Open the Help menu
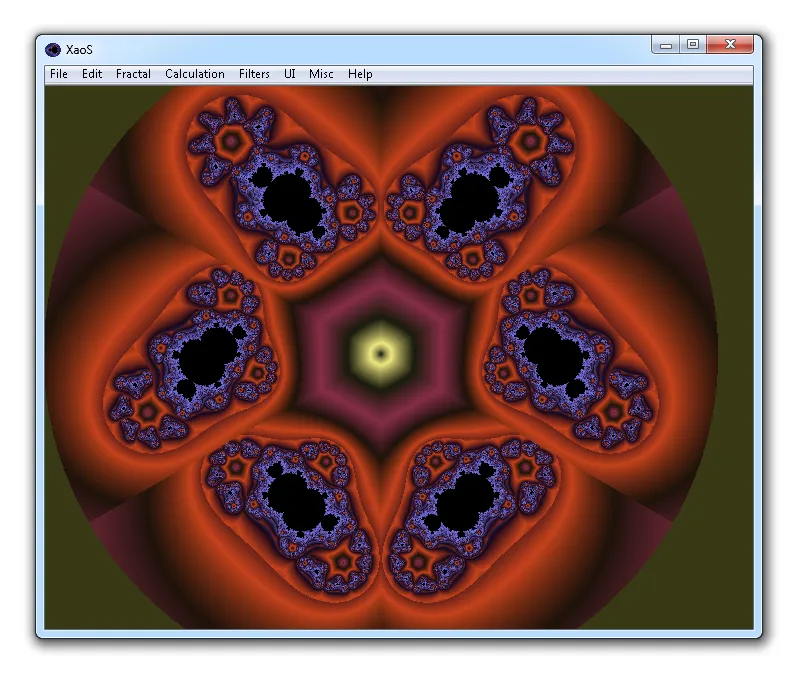This screenshot has width=792, height=674. pos(360,74)
